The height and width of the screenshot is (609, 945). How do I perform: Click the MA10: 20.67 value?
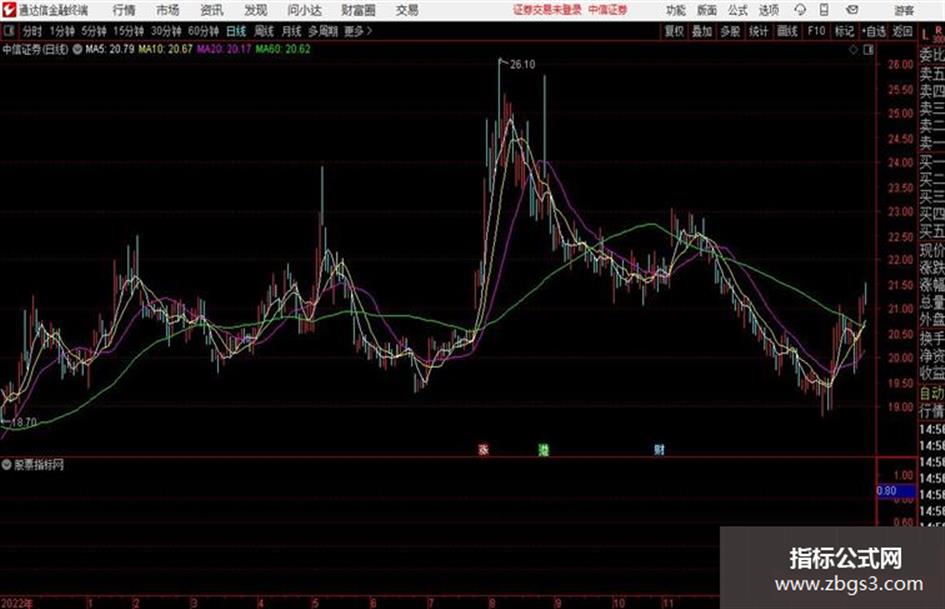tap(165, 49)
